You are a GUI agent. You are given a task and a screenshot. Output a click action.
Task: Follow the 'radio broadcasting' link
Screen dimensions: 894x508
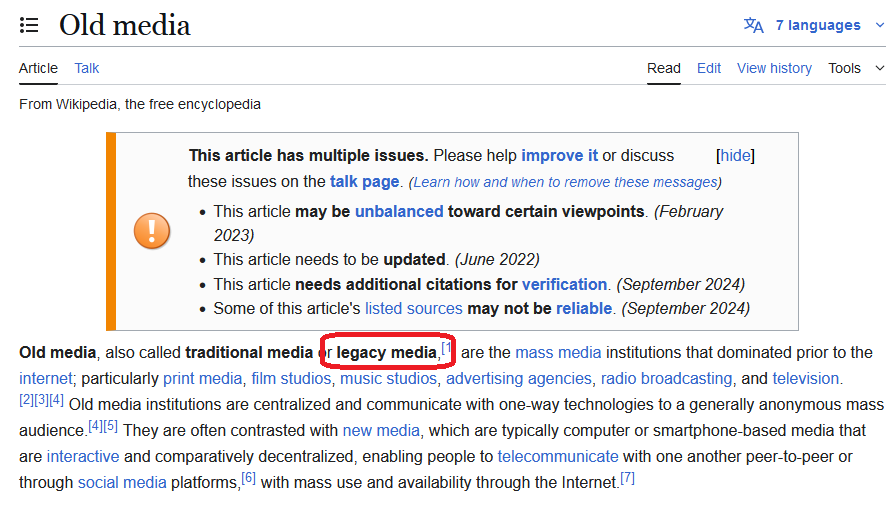point(667,379)
